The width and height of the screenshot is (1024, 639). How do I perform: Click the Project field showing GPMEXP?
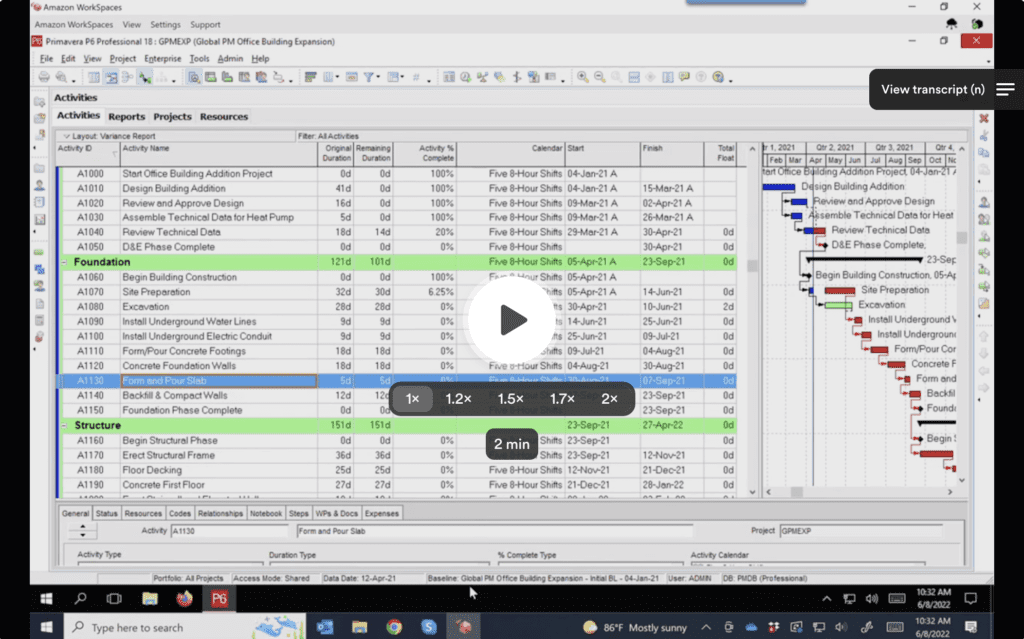point(861,531)
